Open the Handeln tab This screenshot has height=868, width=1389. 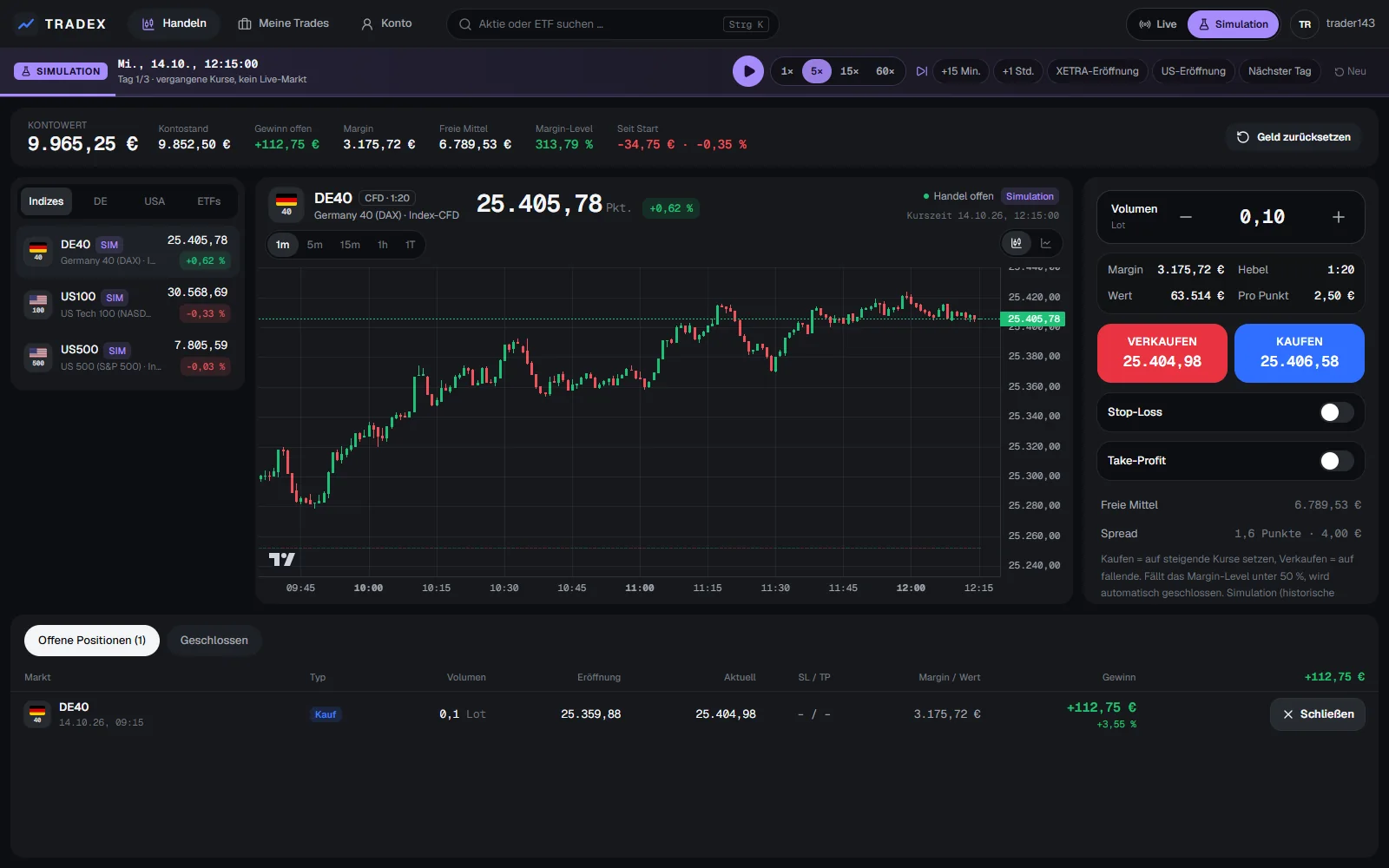coord(174,23)
